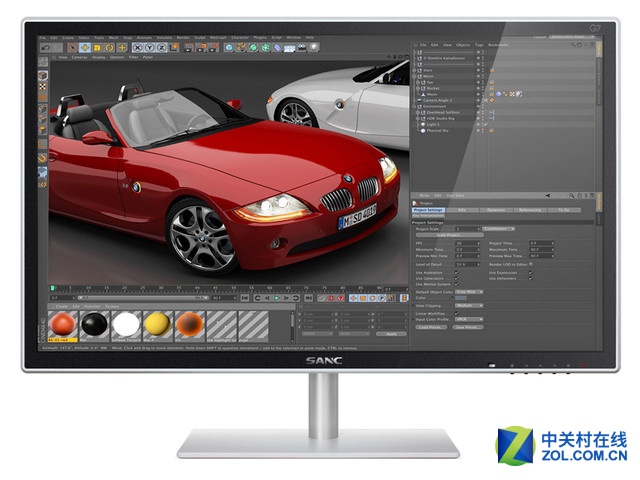This screenshot has height=480, width=640.
Task: Toggle the Linear Workflow checkbox
Action: coord(458,313)
